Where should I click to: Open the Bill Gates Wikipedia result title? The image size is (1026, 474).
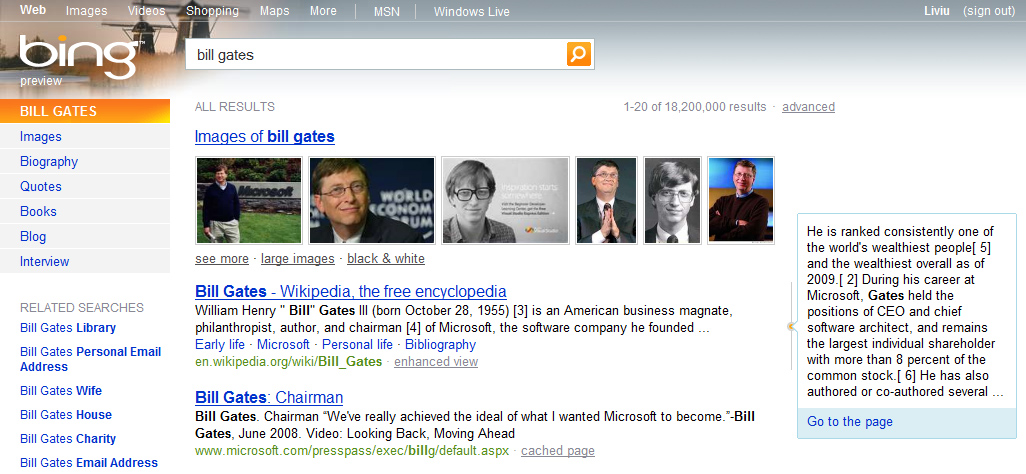351,291
